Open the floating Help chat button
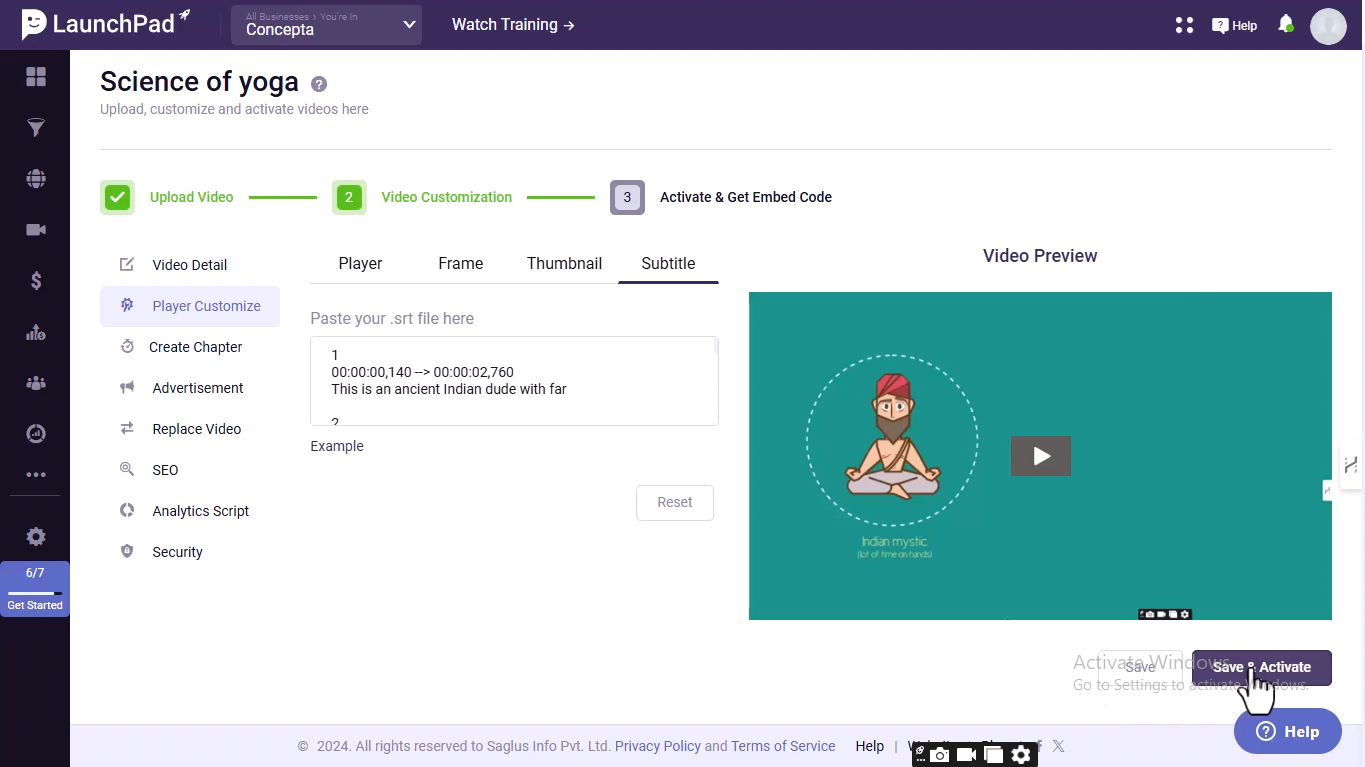The width and height of the screenshot is (1365, 767). click(1288, 731)
